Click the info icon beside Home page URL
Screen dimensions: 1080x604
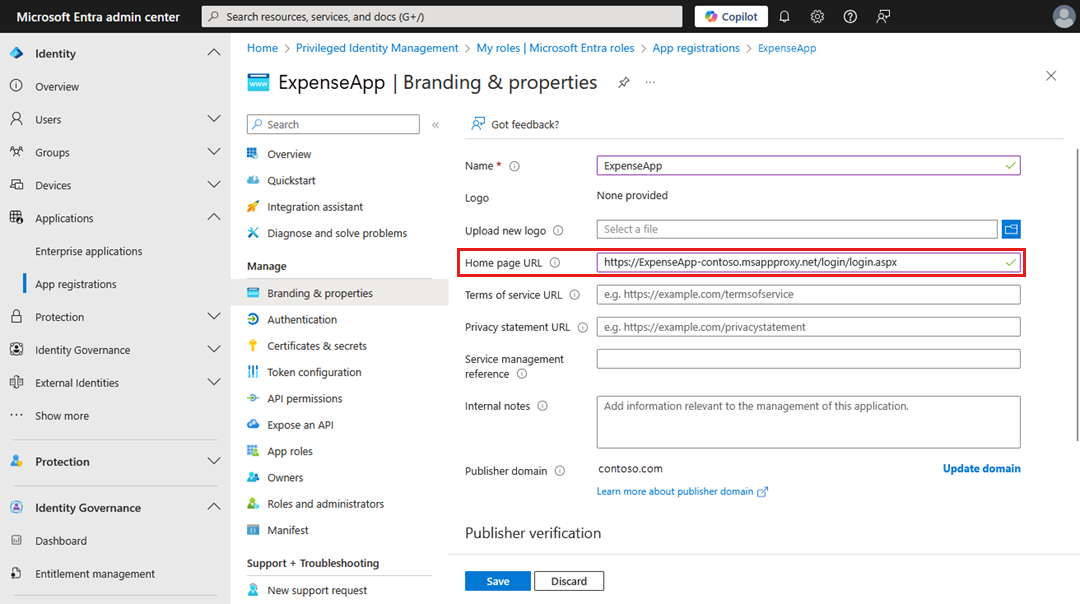pos(557,262)
